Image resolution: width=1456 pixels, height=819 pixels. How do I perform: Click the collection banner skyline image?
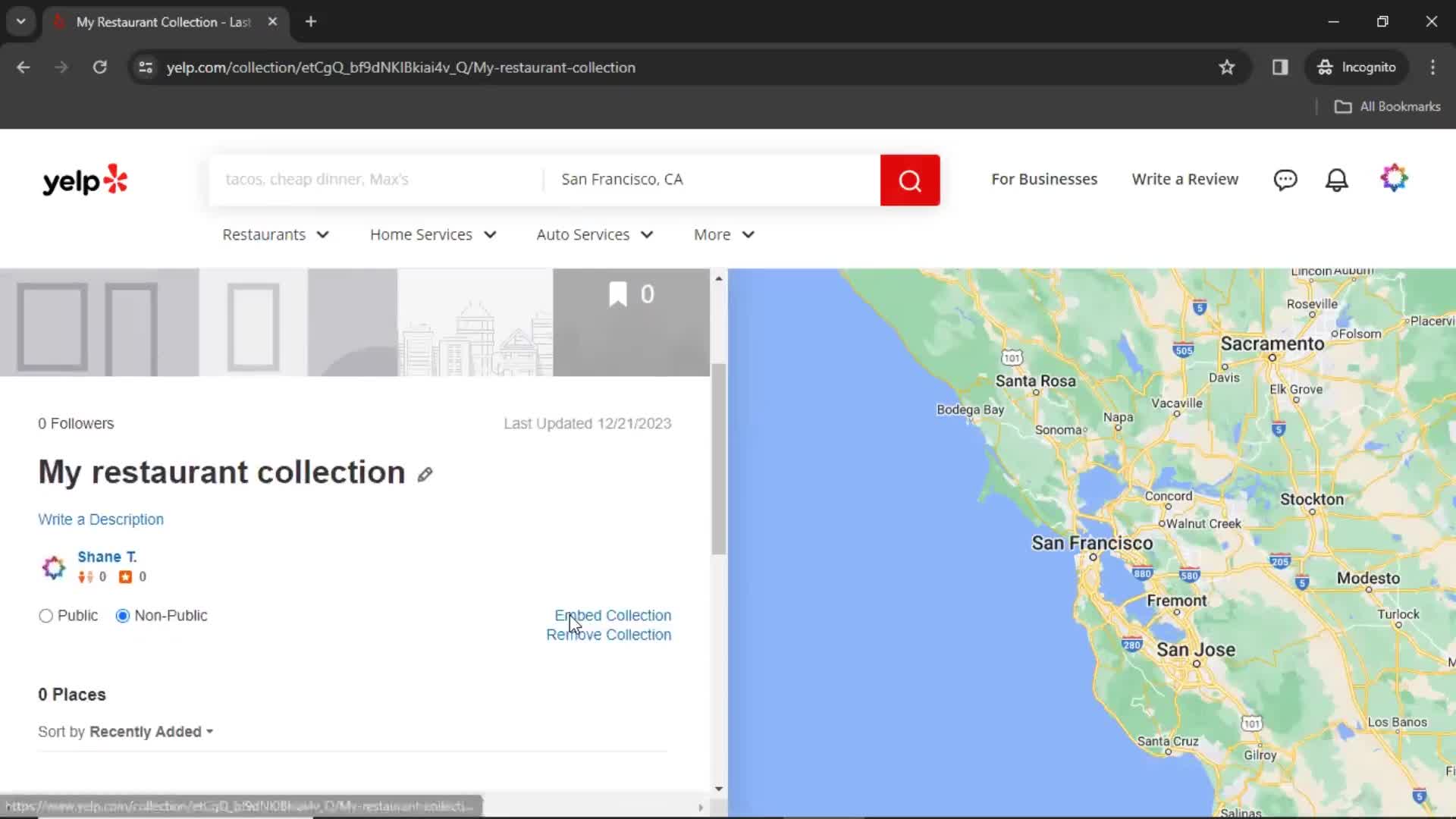pyautogui.click(x=475, y=322)
